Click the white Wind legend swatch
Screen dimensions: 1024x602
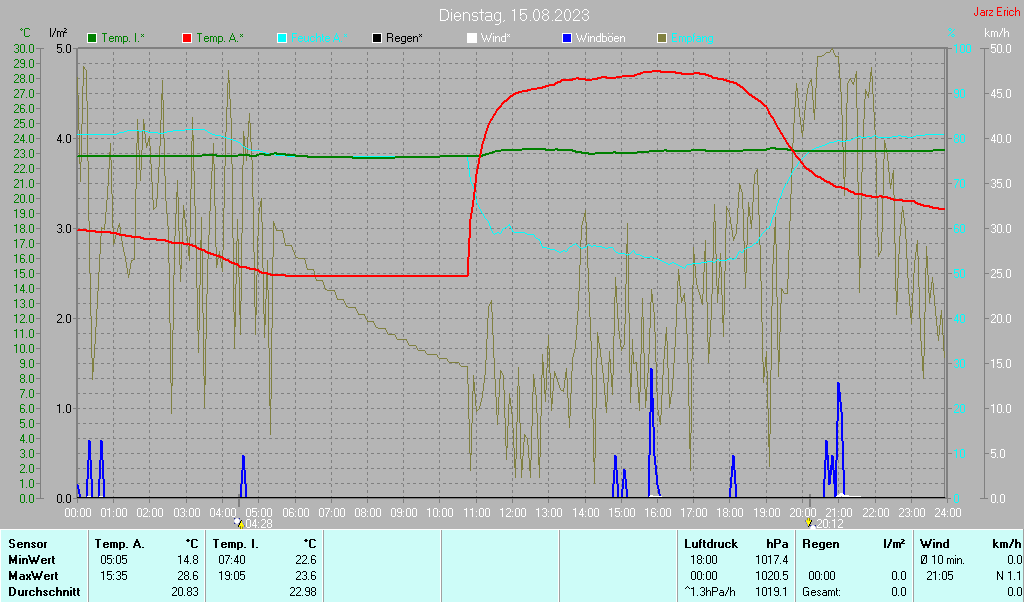472,38
